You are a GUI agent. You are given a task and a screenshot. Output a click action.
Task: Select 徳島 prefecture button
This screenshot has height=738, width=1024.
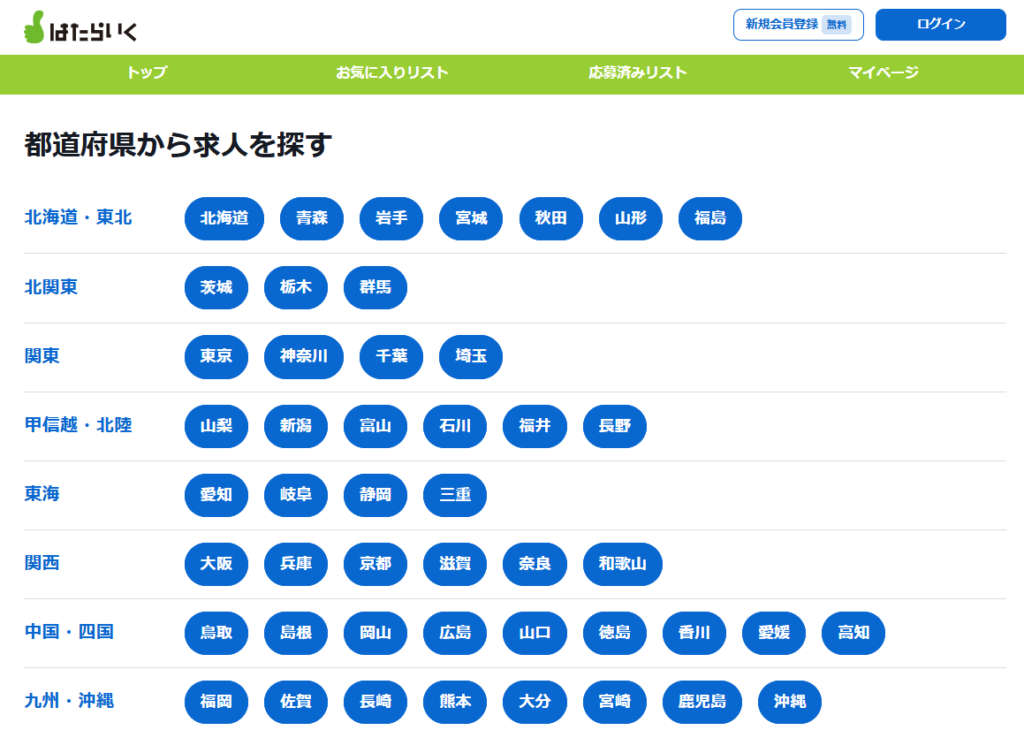pos(615,633)
